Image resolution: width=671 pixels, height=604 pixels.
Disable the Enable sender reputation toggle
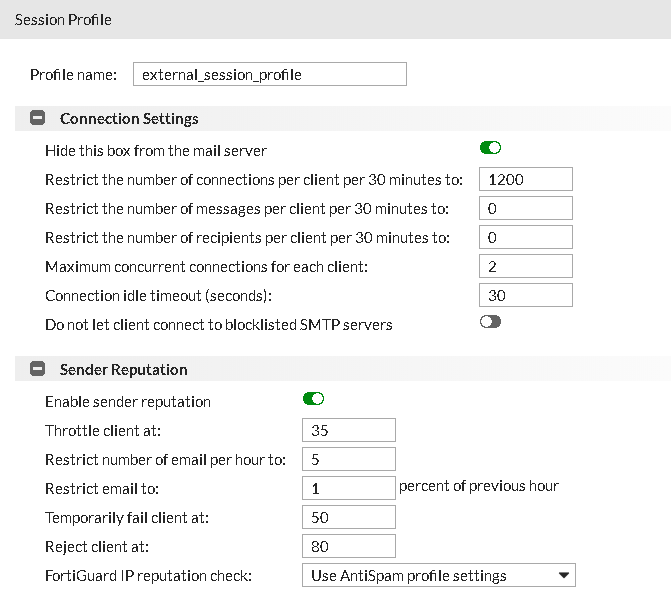(314, 400)
